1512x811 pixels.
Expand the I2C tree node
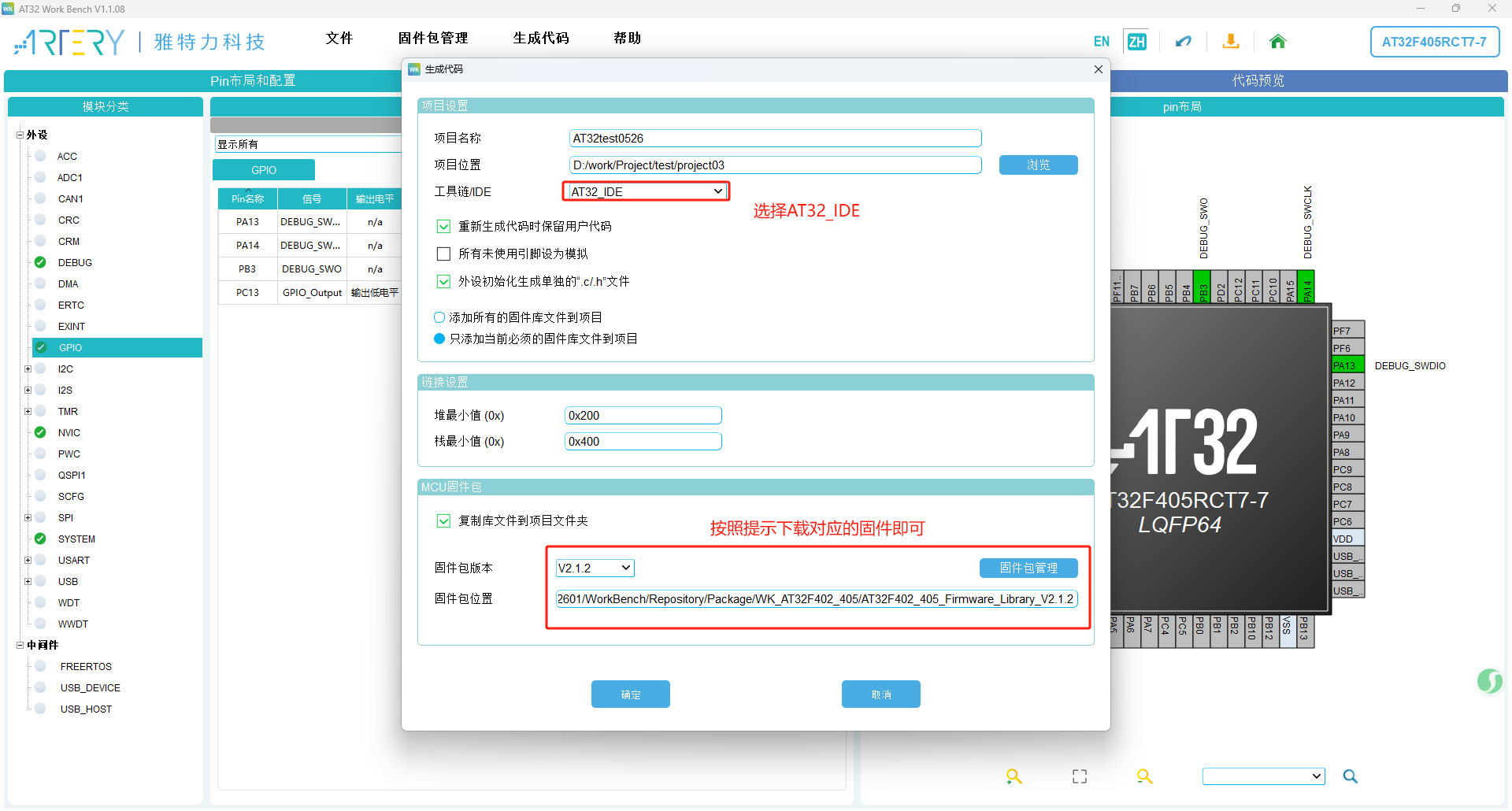pos(28,368)
